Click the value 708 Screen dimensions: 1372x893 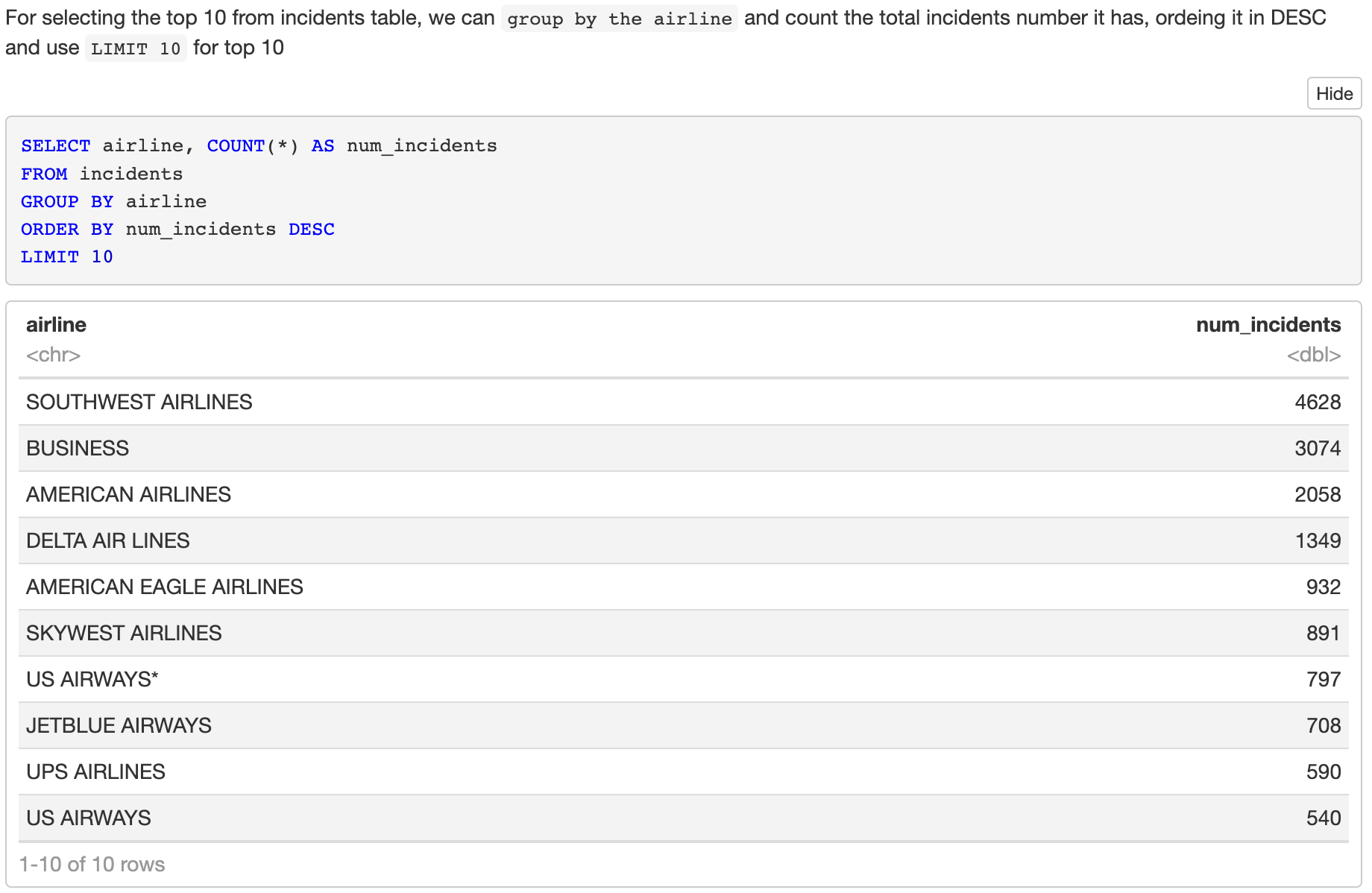click(x=1324, y=725)
